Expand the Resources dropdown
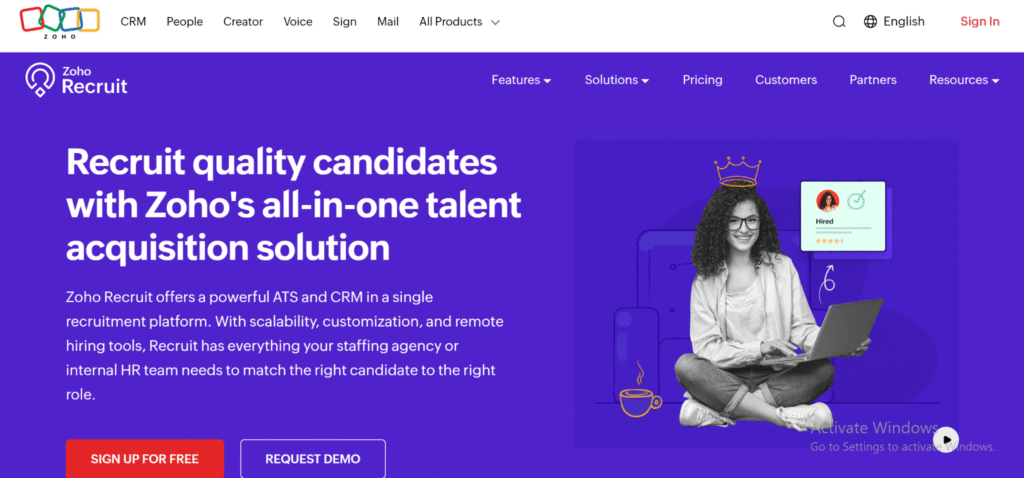The image size is (1024, 478). [x=963, y=80]
